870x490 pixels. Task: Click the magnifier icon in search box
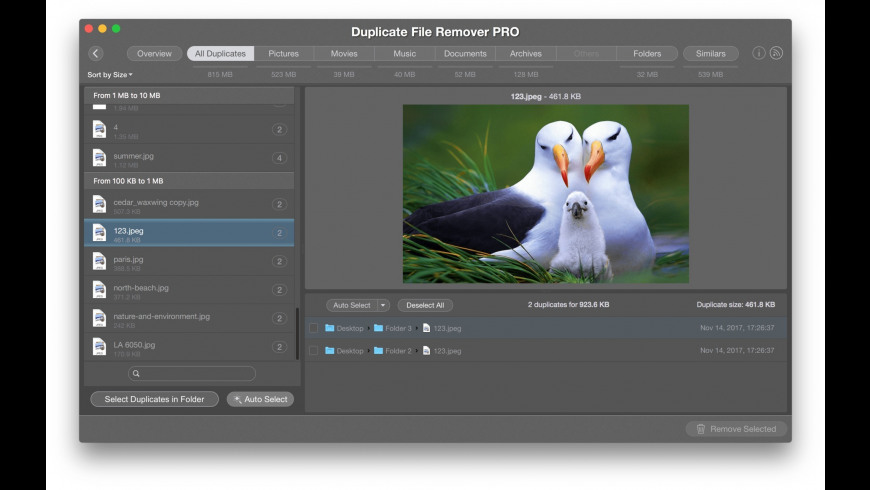point(138,374)
